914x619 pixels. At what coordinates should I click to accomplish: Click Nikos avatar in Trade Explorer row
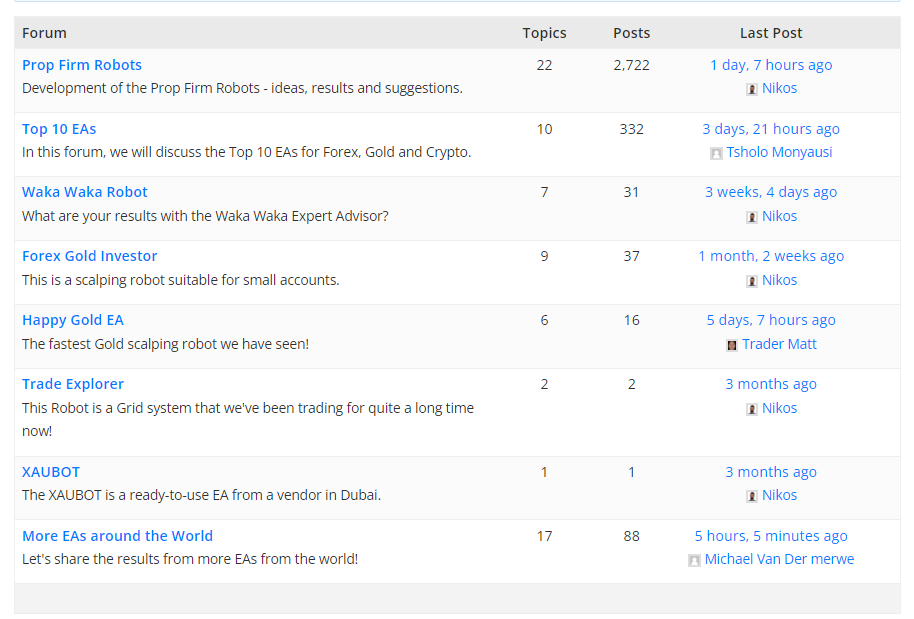(752, 409)
